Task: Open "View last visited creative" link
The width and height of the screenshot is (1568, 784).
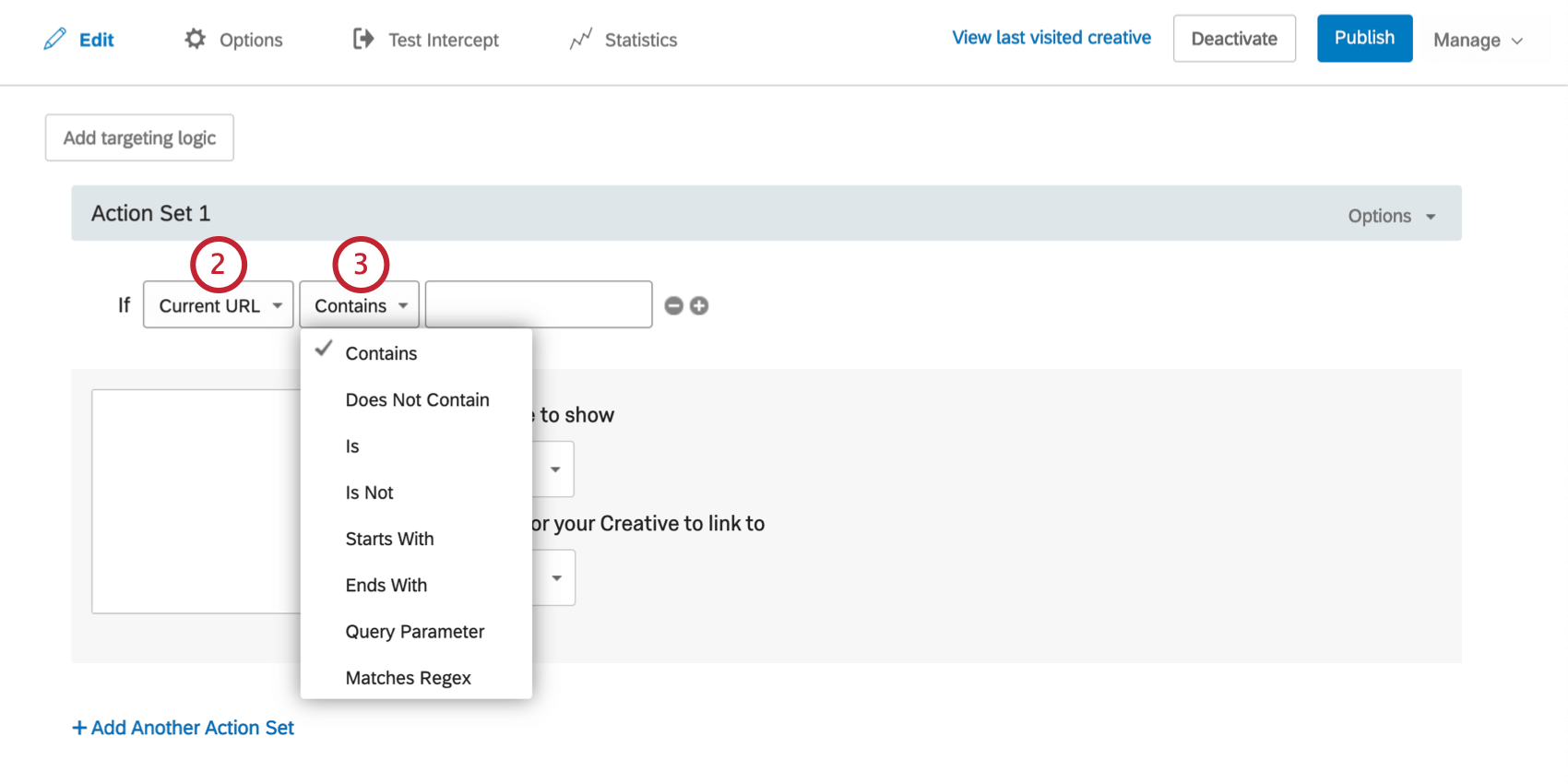Action: pos(1051,38)
